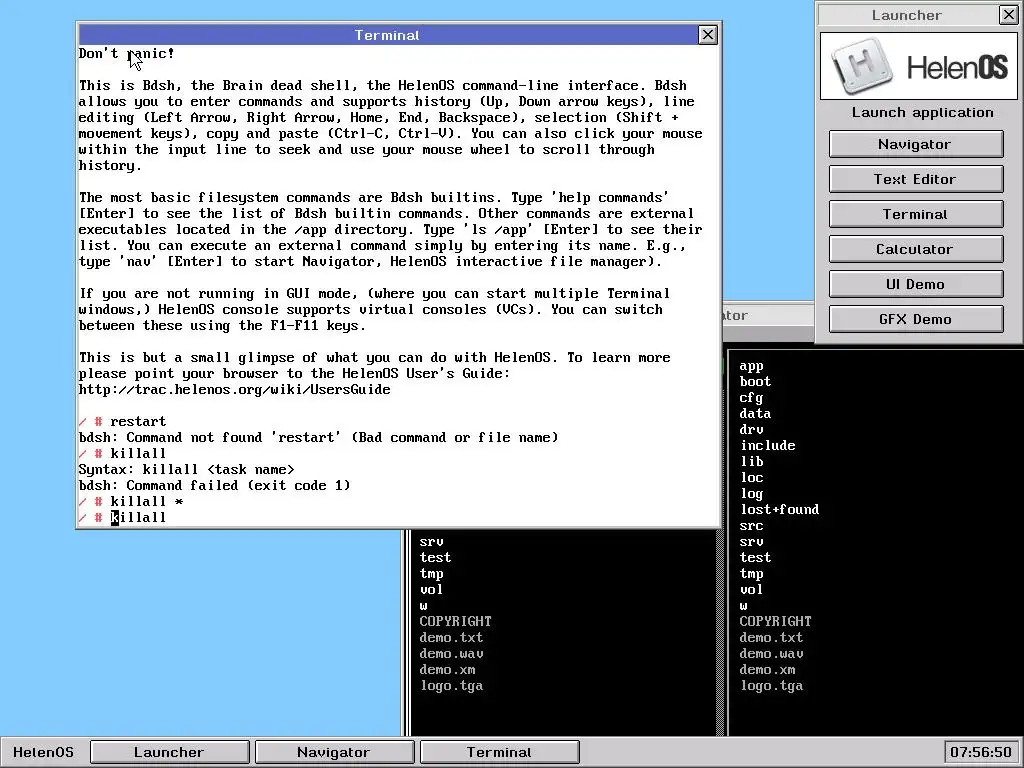Switch to Terminal in the taskbar
Screen dimensions: 1024x768
coord(500,752)
